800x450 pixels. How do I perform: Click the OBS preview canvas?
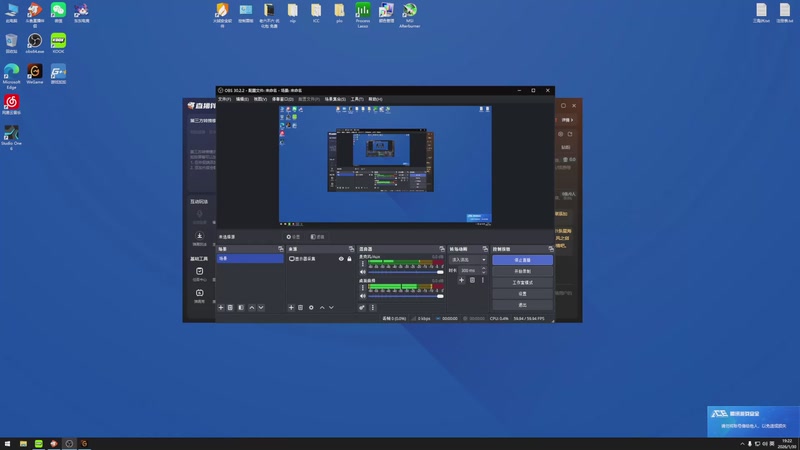pos(385,165)
